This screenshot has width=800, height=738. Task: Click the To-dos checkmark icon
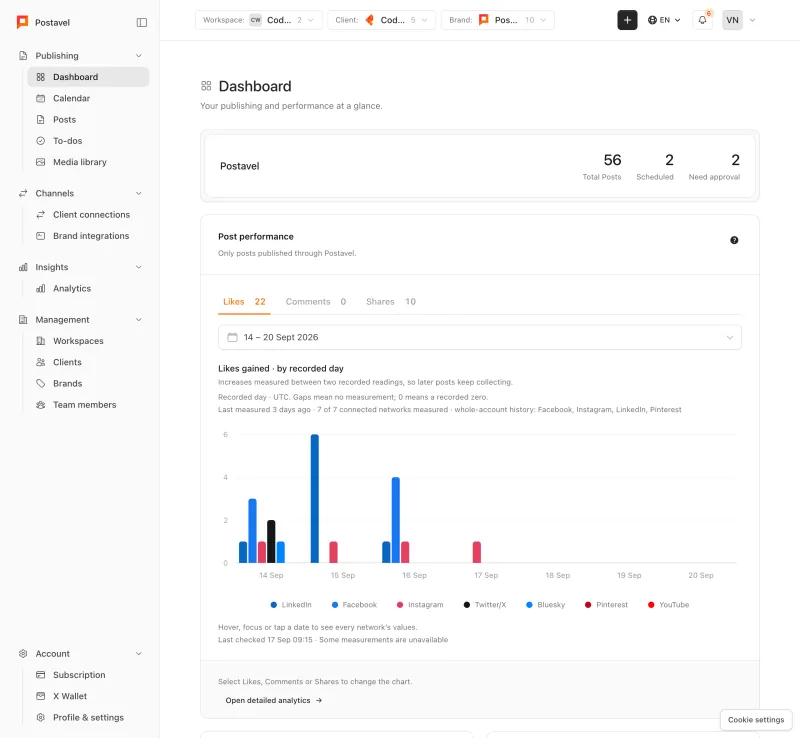[x=41, y=141]
